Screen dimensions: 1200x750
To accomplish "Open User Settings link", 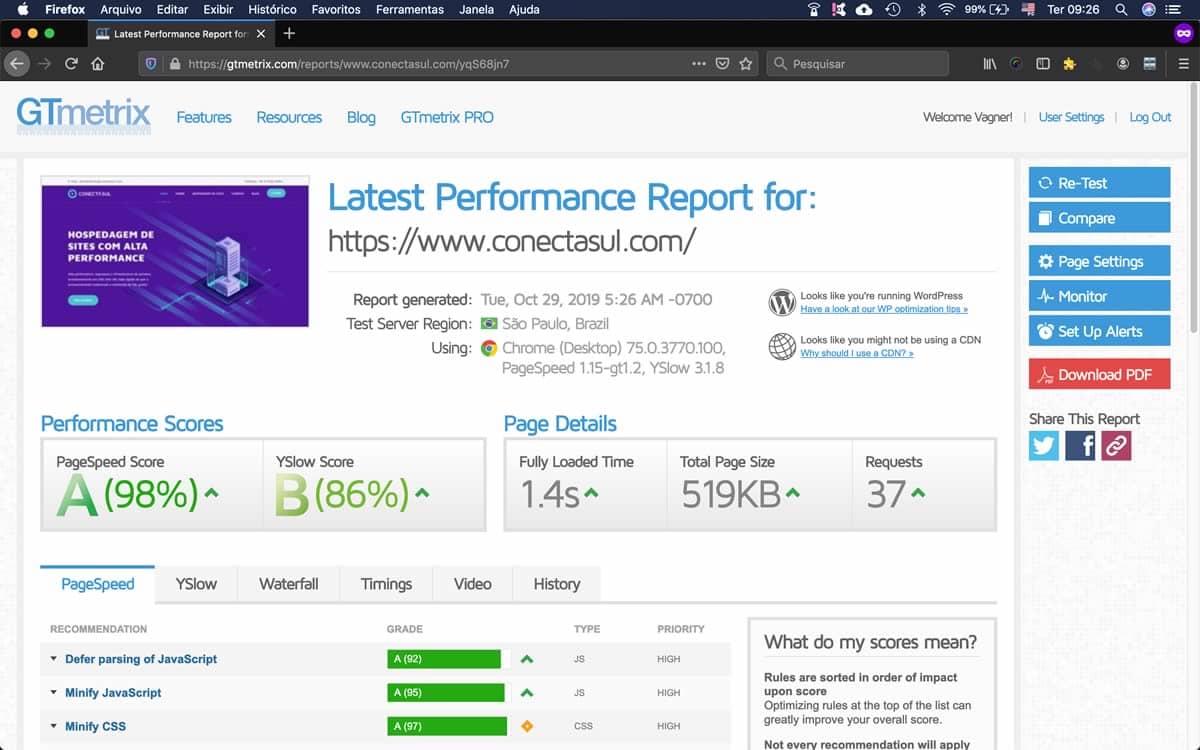I will 1071,117.
